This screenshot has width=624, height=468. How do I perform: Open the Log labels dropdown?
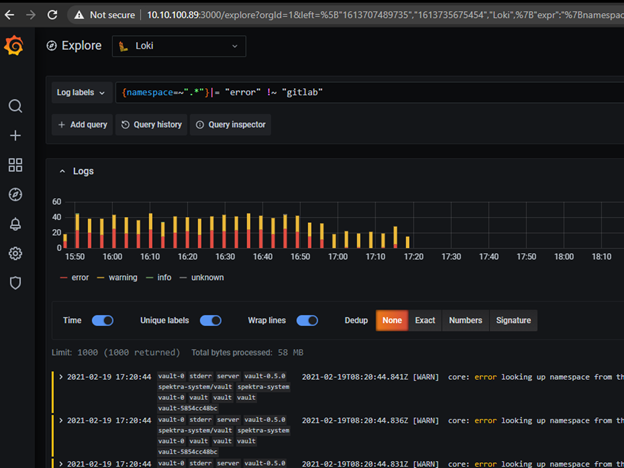pos(82,93)
